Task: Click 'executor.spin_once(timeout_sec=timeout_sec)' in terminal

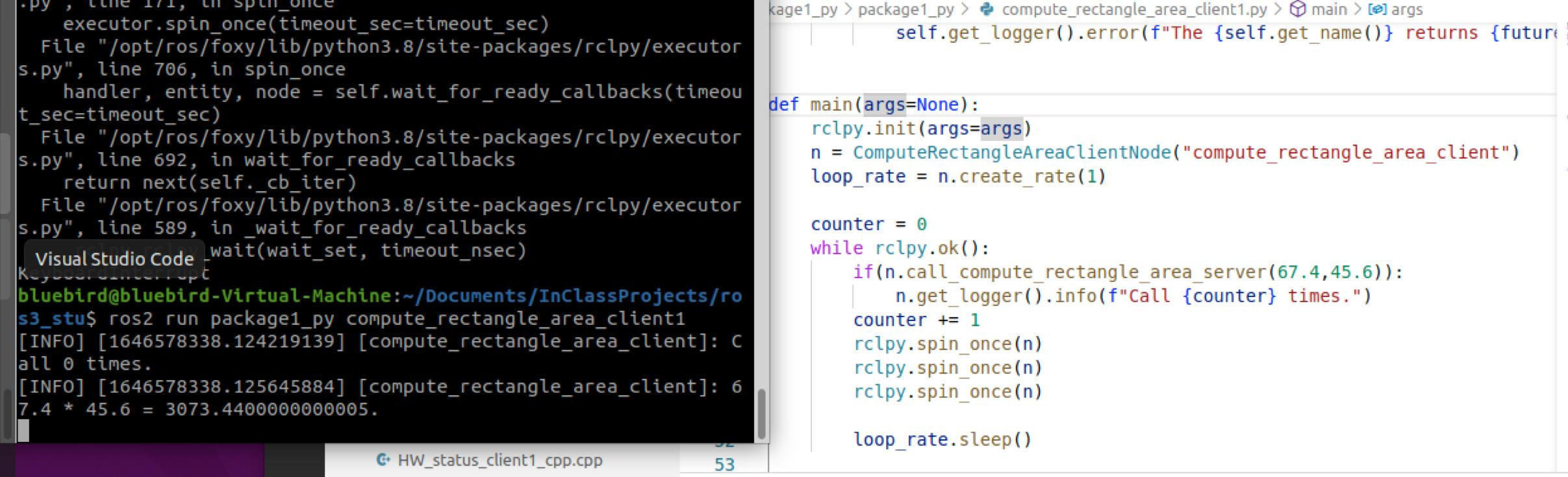Action: click(x=306, y=24)
